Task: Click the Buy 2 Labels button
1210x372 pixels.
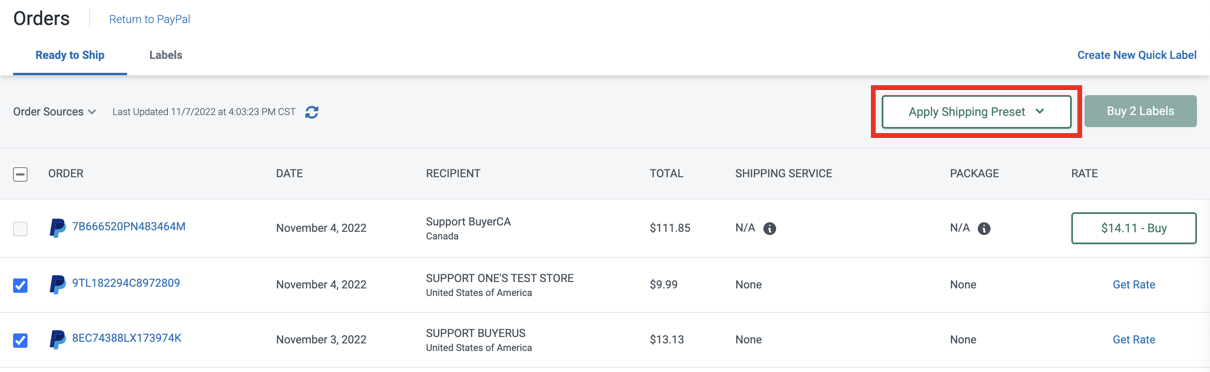Action: [1140, 111]
